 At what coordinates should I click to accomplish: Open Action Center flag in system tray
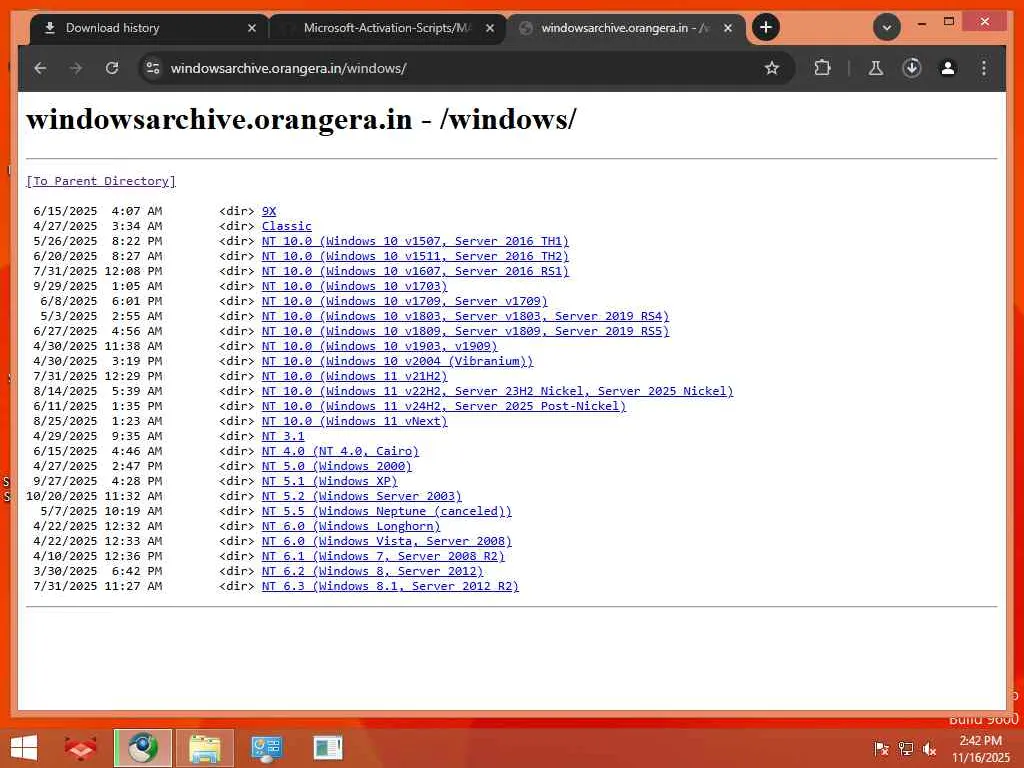click(x=881, y=748)
